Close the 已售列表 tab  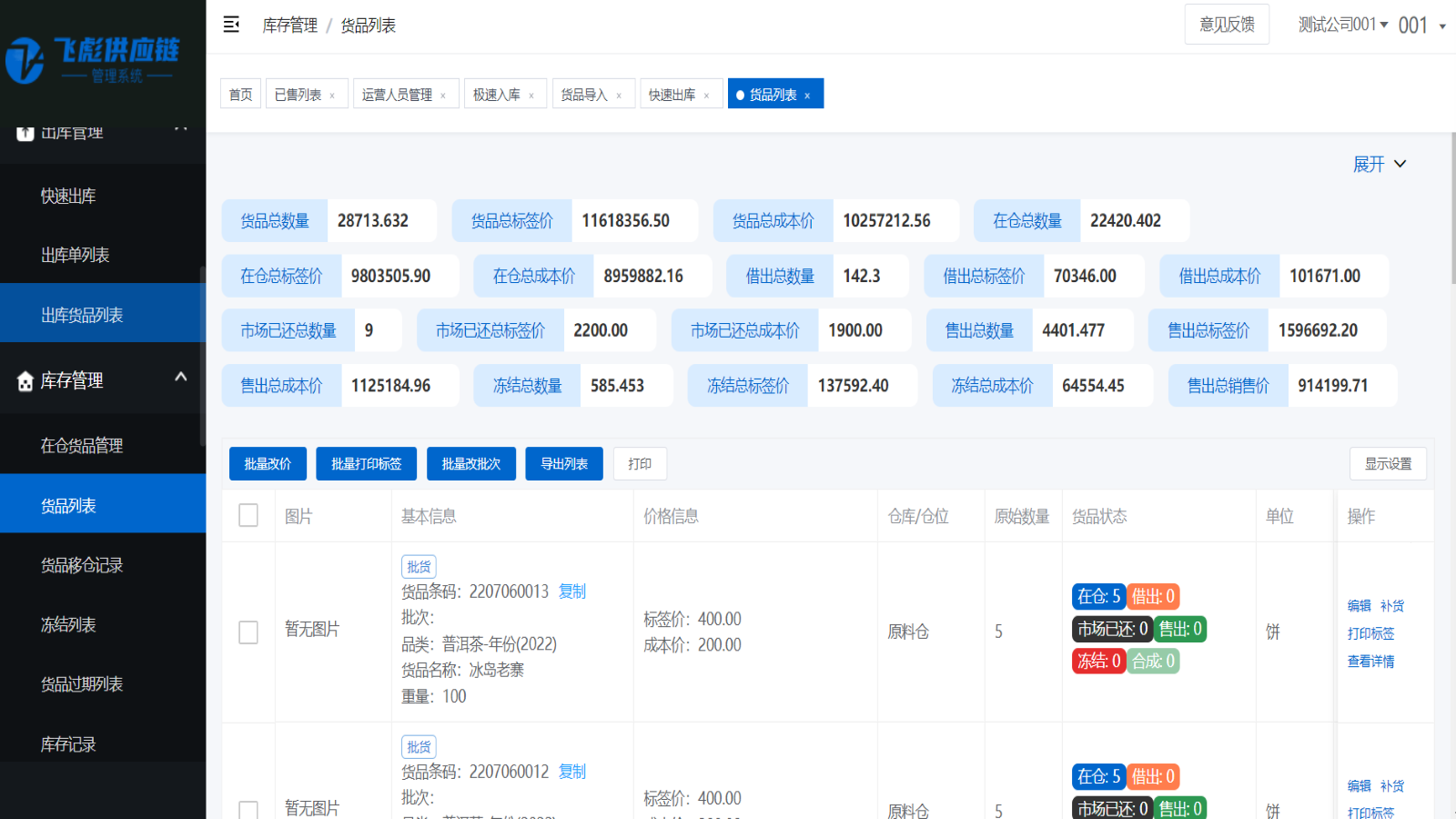(332, 96)
